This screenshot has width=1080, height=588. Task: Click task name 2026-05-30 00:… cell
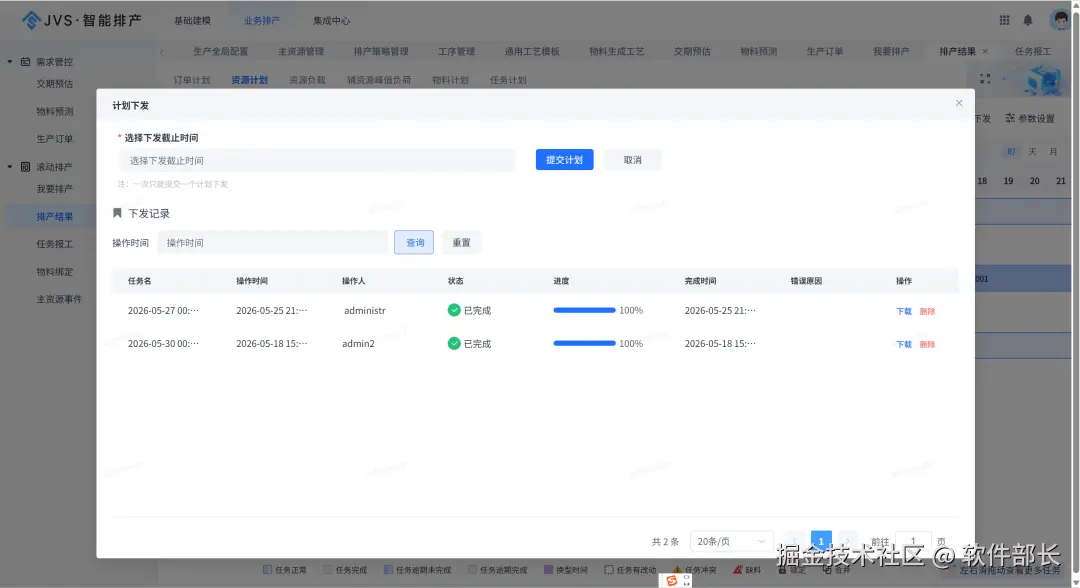163,344
